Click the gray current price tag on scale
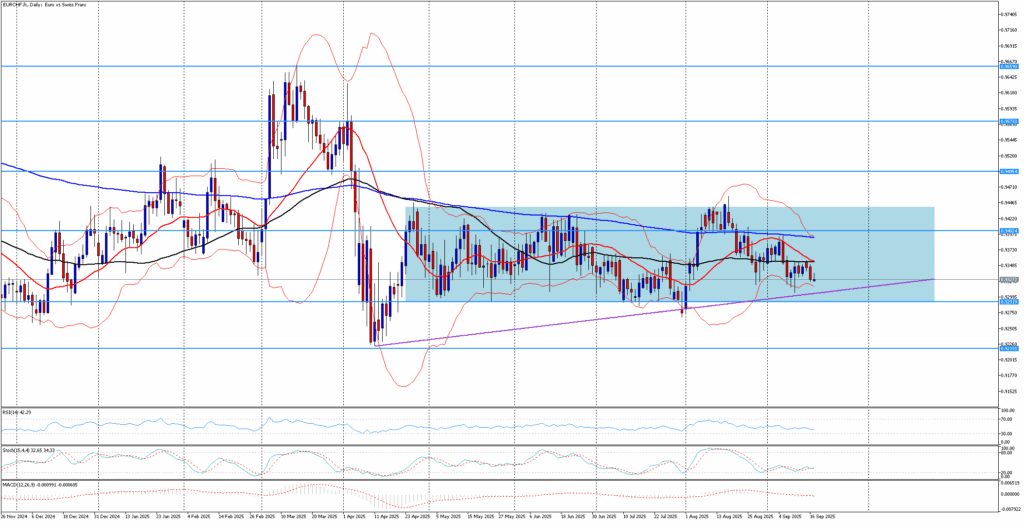 pos(1009,281)
